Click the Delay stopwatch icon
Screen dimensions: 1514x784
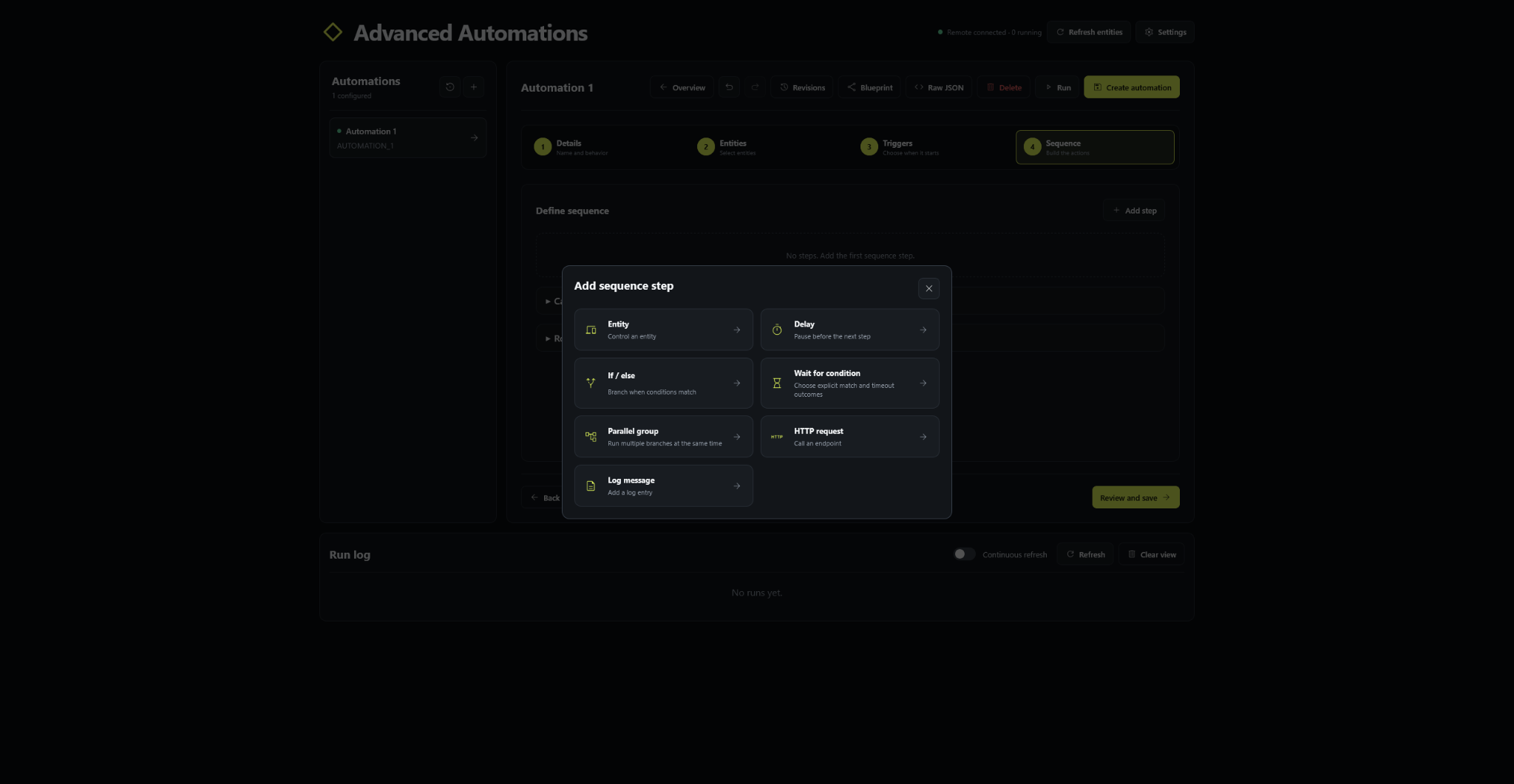(x=777, y=330)
